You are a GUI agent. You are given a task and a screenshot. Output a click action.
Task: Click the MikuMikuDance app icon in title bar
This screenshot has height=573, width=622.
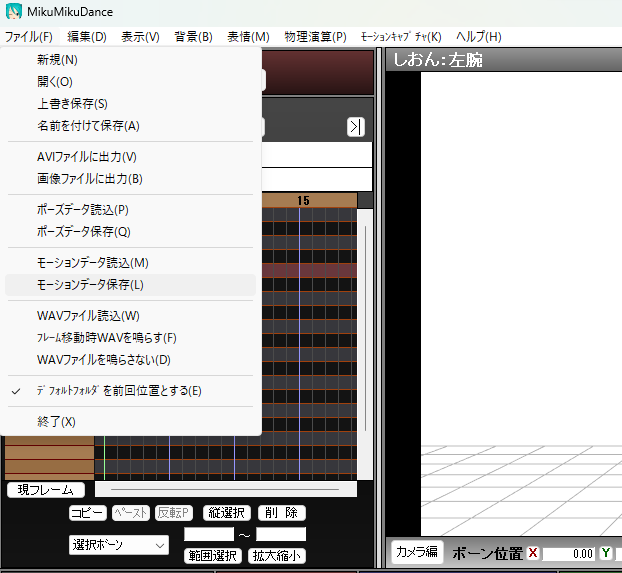tap(13, 12)
